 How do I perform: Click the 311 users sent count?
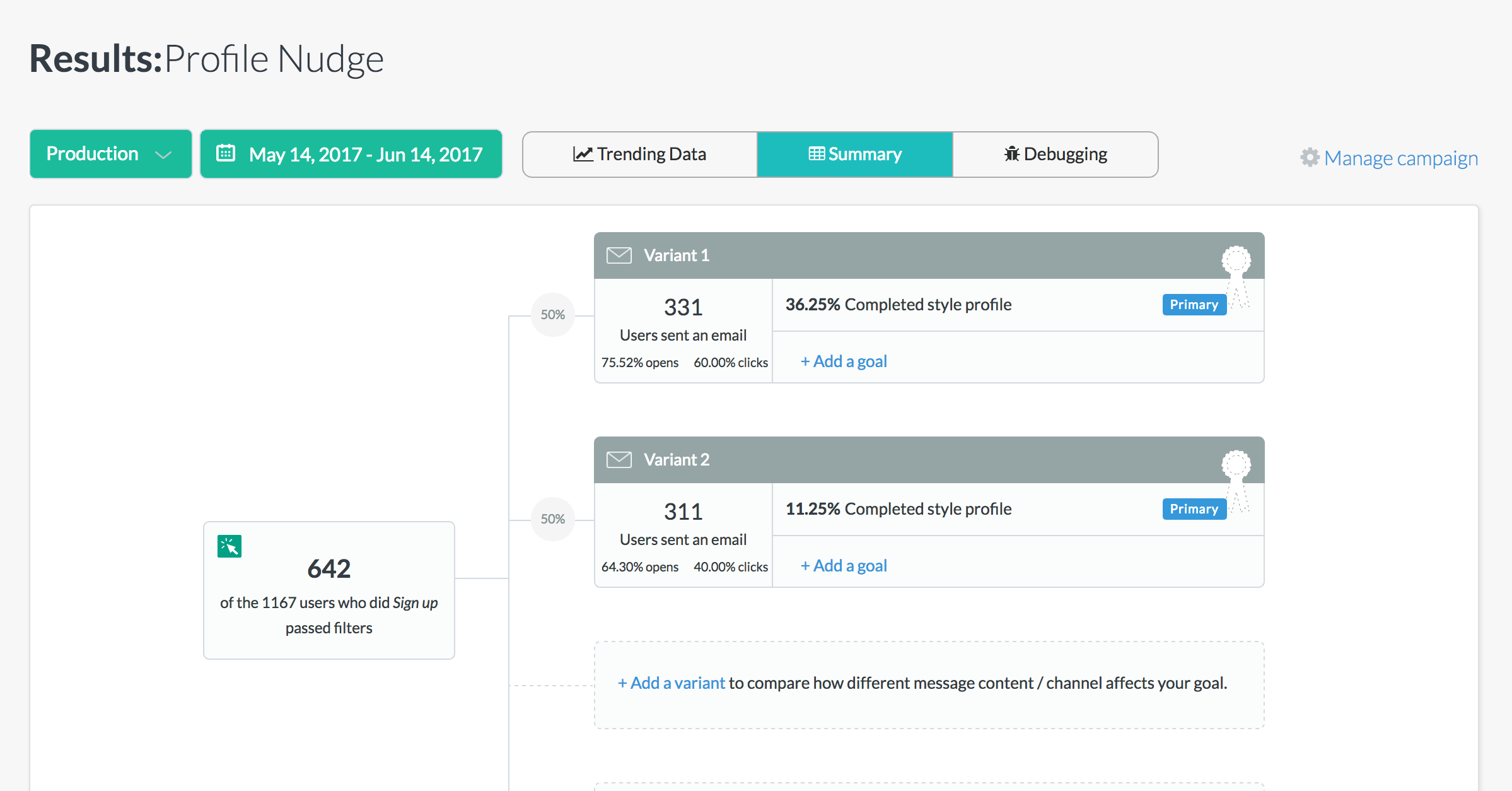683,512
